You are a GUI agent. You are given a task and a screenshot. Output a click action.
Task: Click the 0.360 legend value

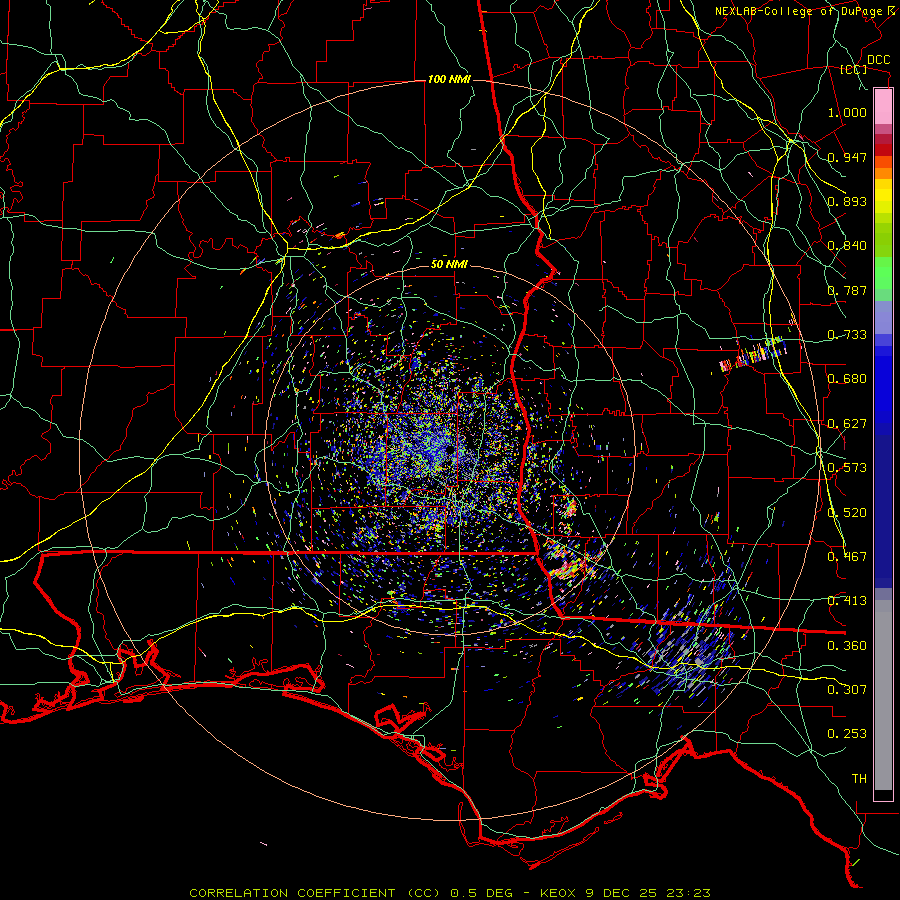[847, 646]
